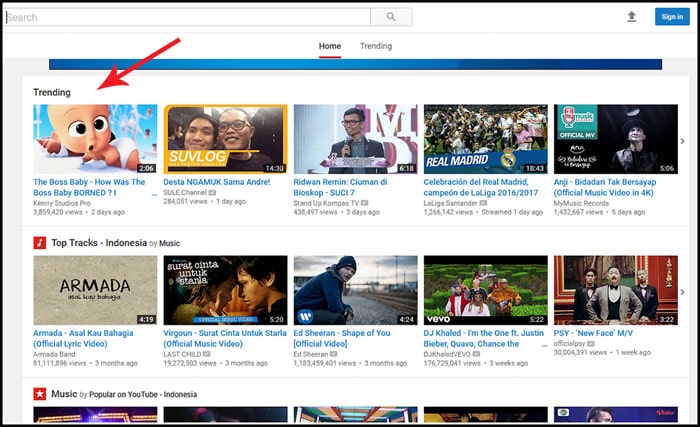Screen dimensions: 700x427
Task: Advance the Trending row with right chevron
Action: point(682,141)
